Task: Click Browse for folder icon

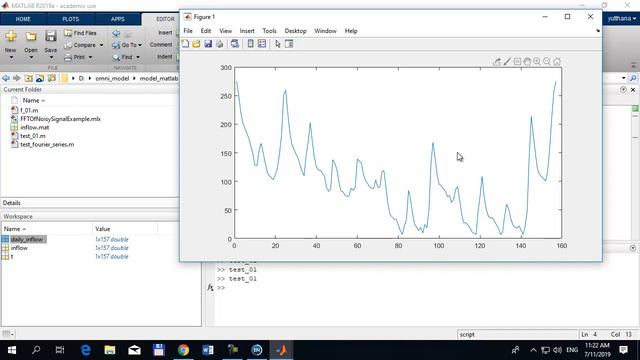Action: click(40, 78)
